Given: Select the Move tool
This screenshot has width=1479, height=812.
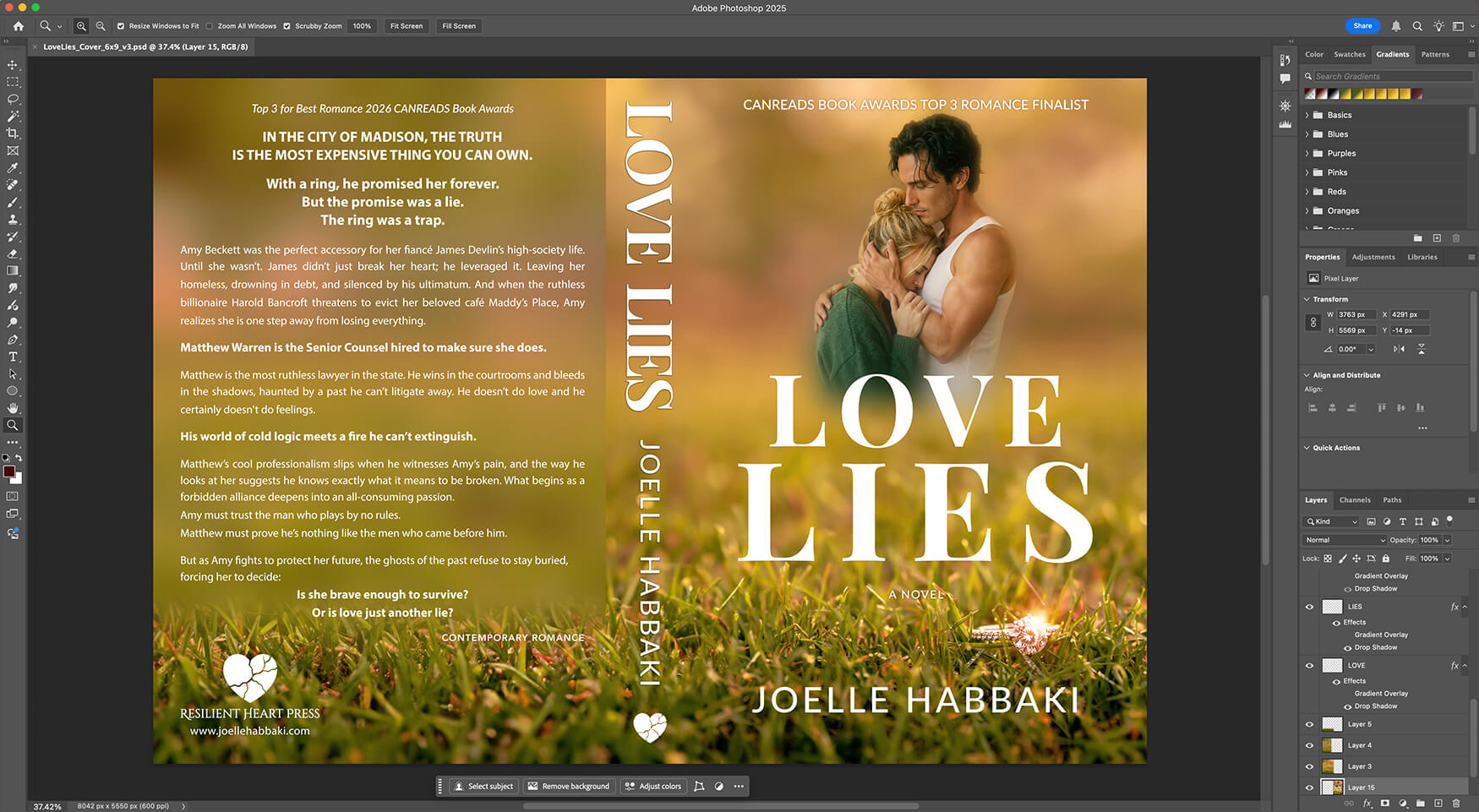Looking at the screenshot, I should [13, 65].
